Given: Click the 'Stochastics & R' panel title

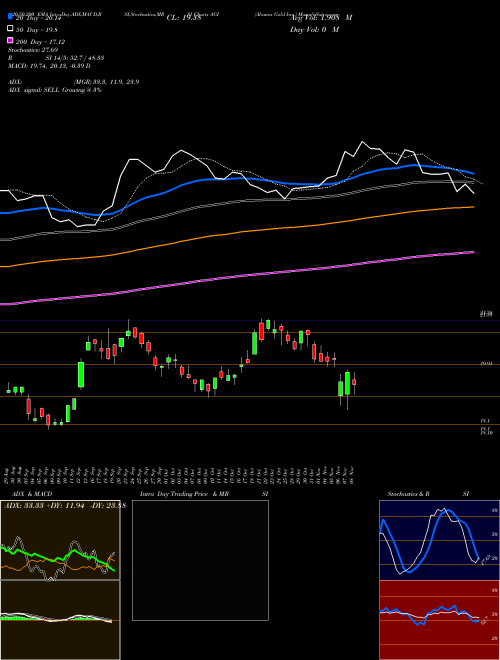Looking at the screenshot, I should 408,494.
